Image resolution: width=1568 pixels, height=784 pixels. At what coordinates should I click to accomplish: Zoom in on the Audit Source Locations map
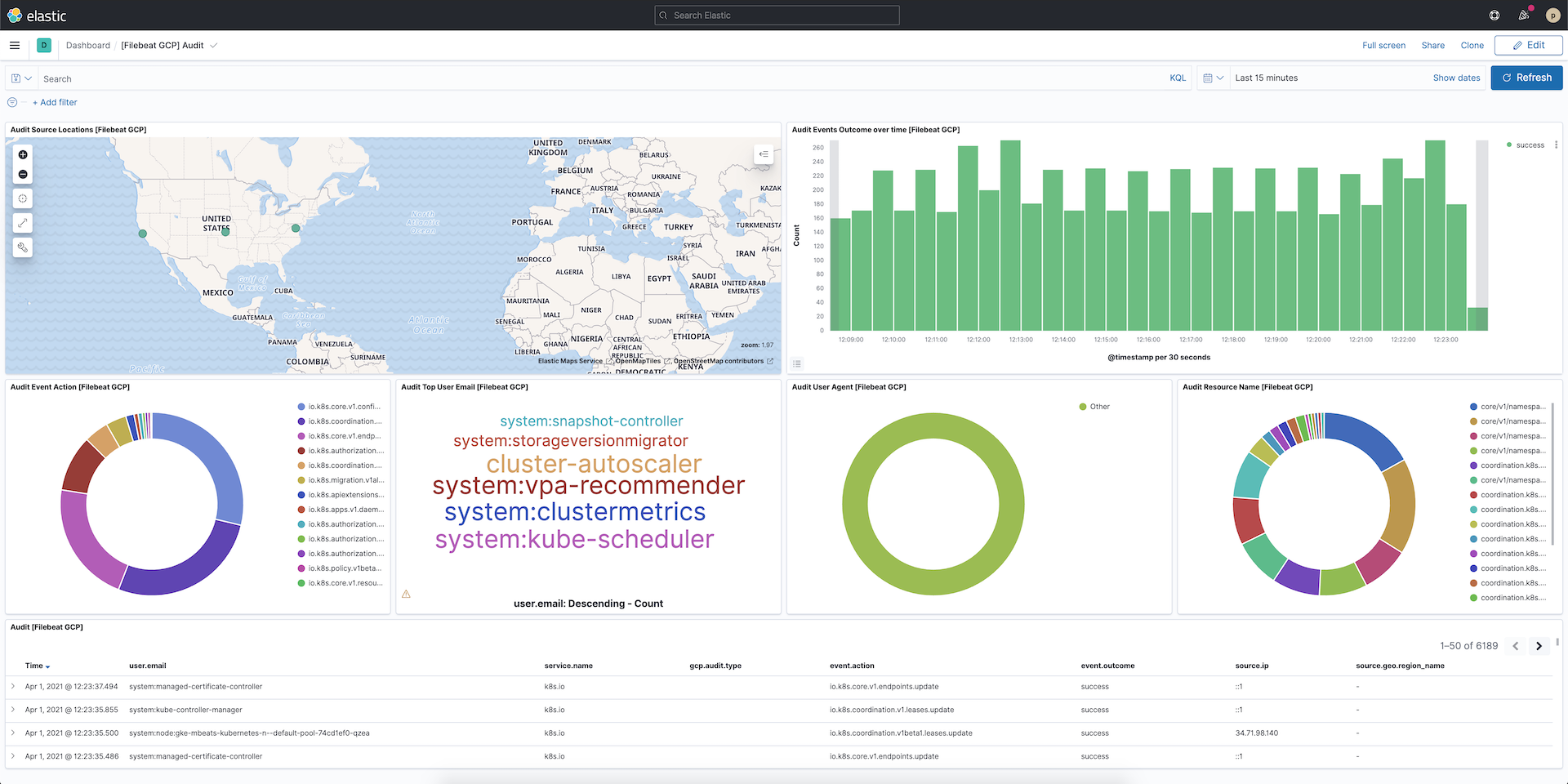(x=23, y=154)
